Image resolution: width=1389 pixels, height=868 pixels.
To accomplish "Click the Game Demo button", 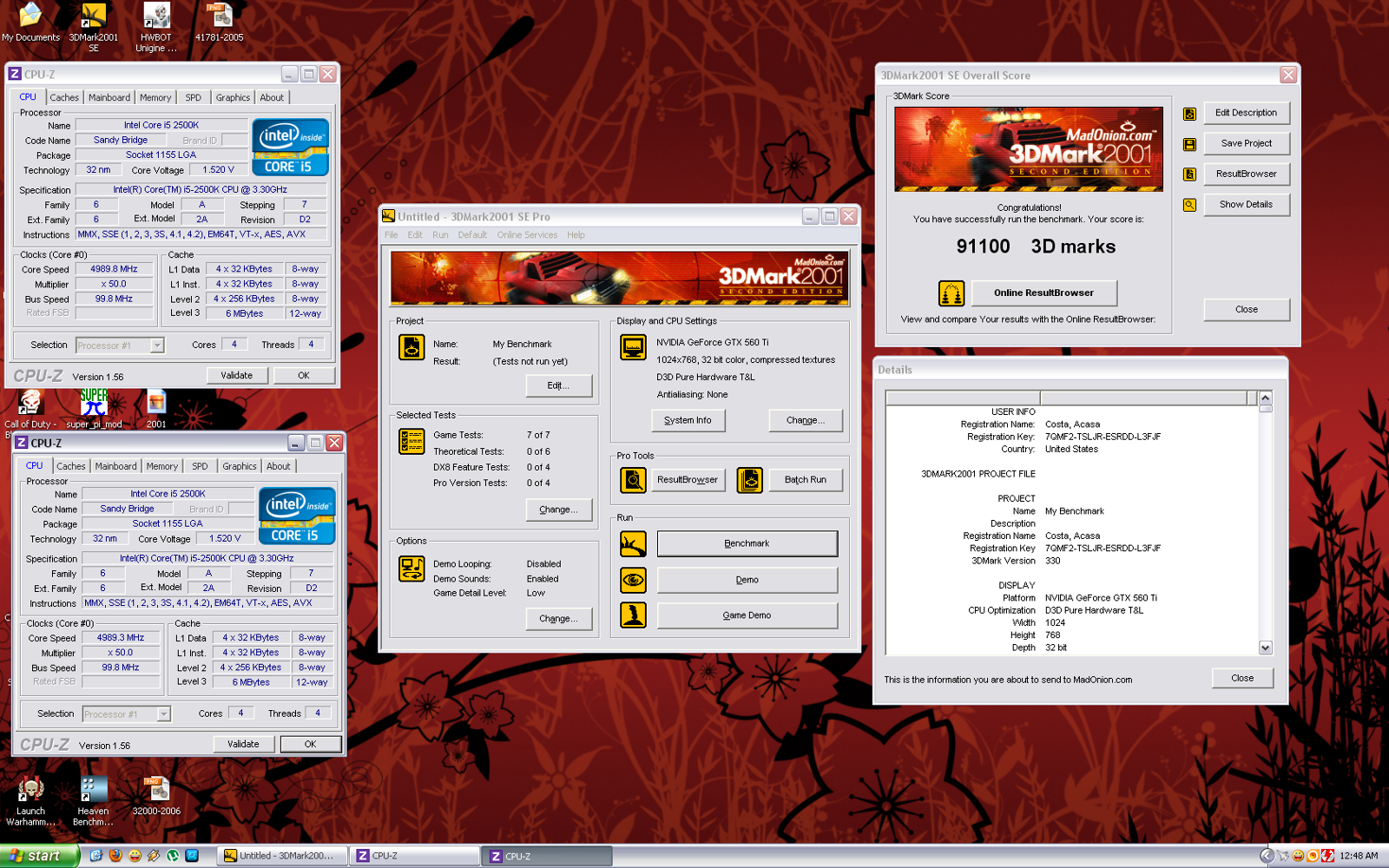I will point(747,615).
